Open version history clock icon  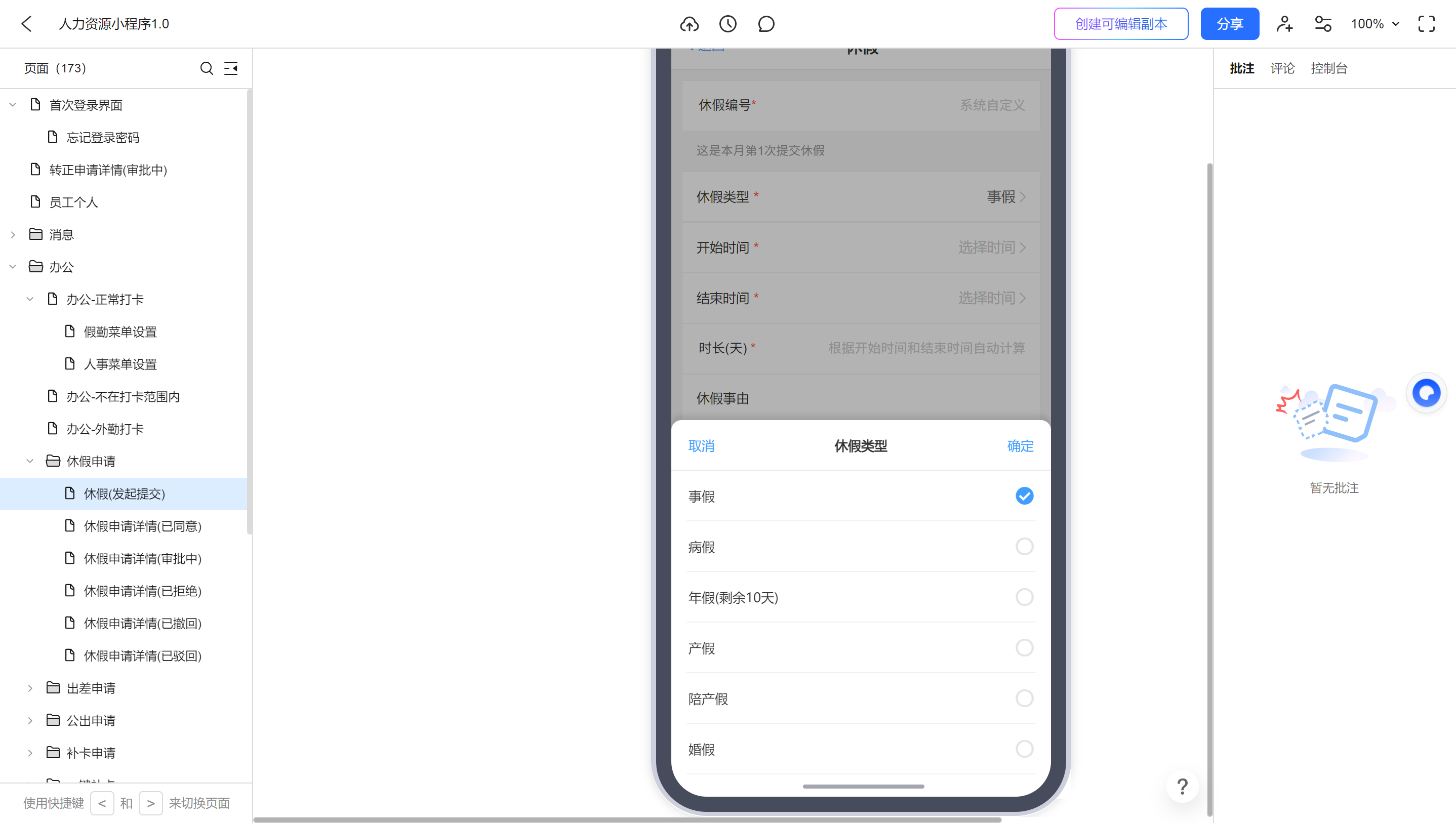[727, 24]
